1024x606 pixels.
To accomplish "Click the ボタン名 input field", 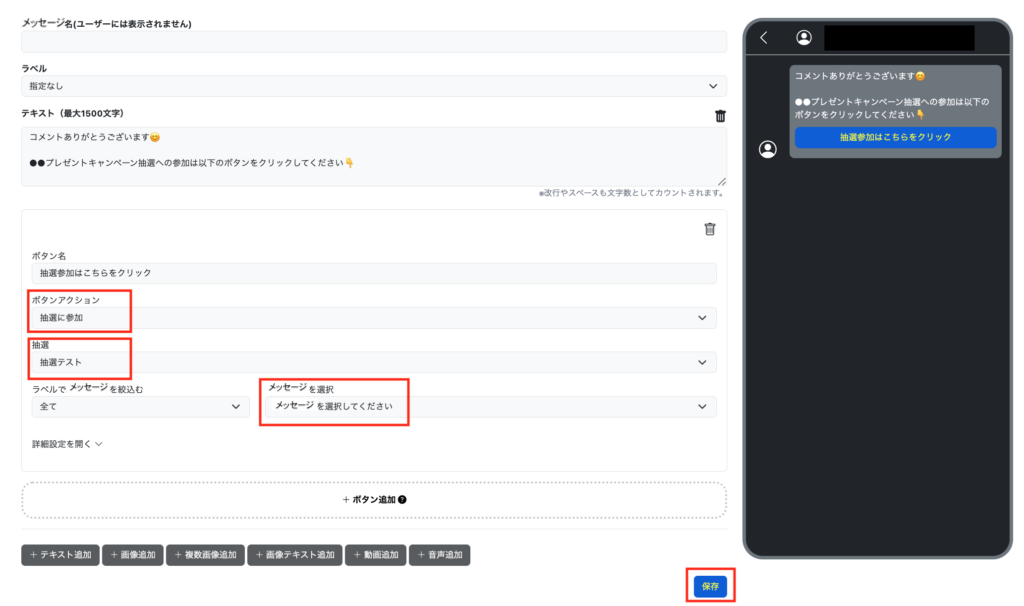I will (373, 273).
